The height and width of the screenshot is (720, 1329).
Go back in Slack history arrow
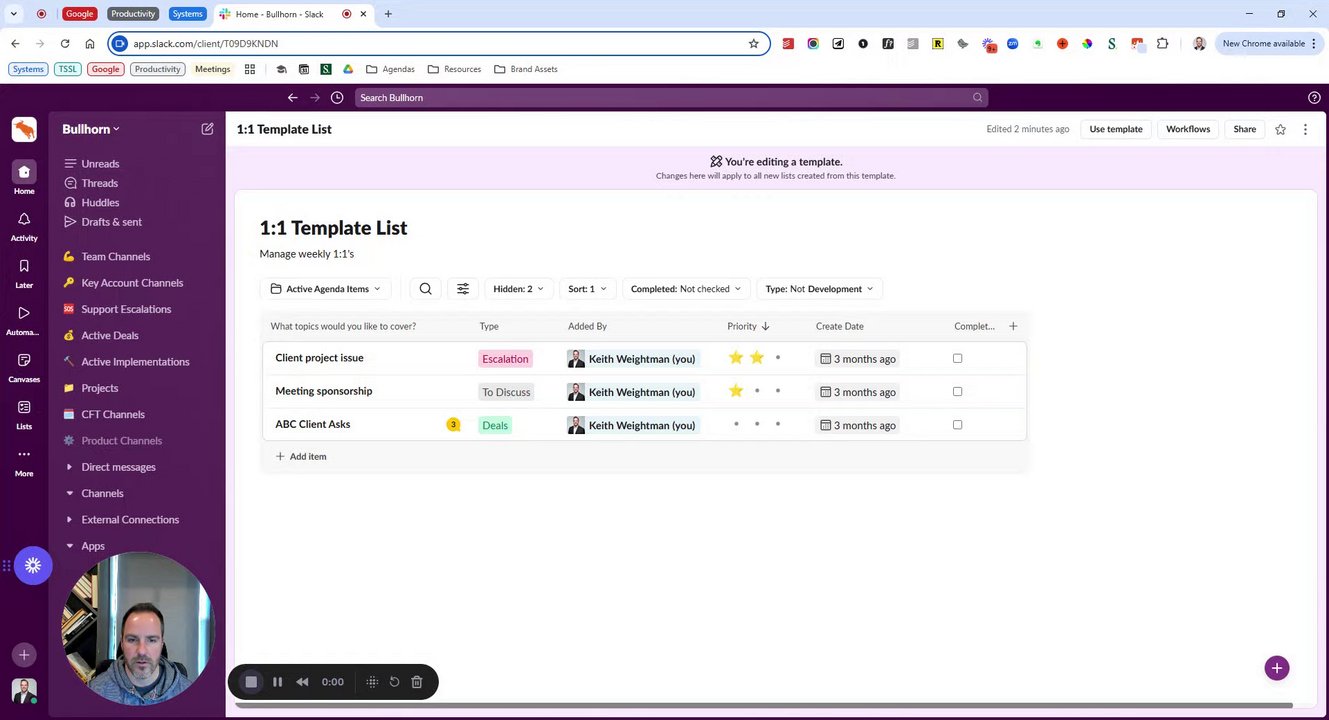[292, 97]
